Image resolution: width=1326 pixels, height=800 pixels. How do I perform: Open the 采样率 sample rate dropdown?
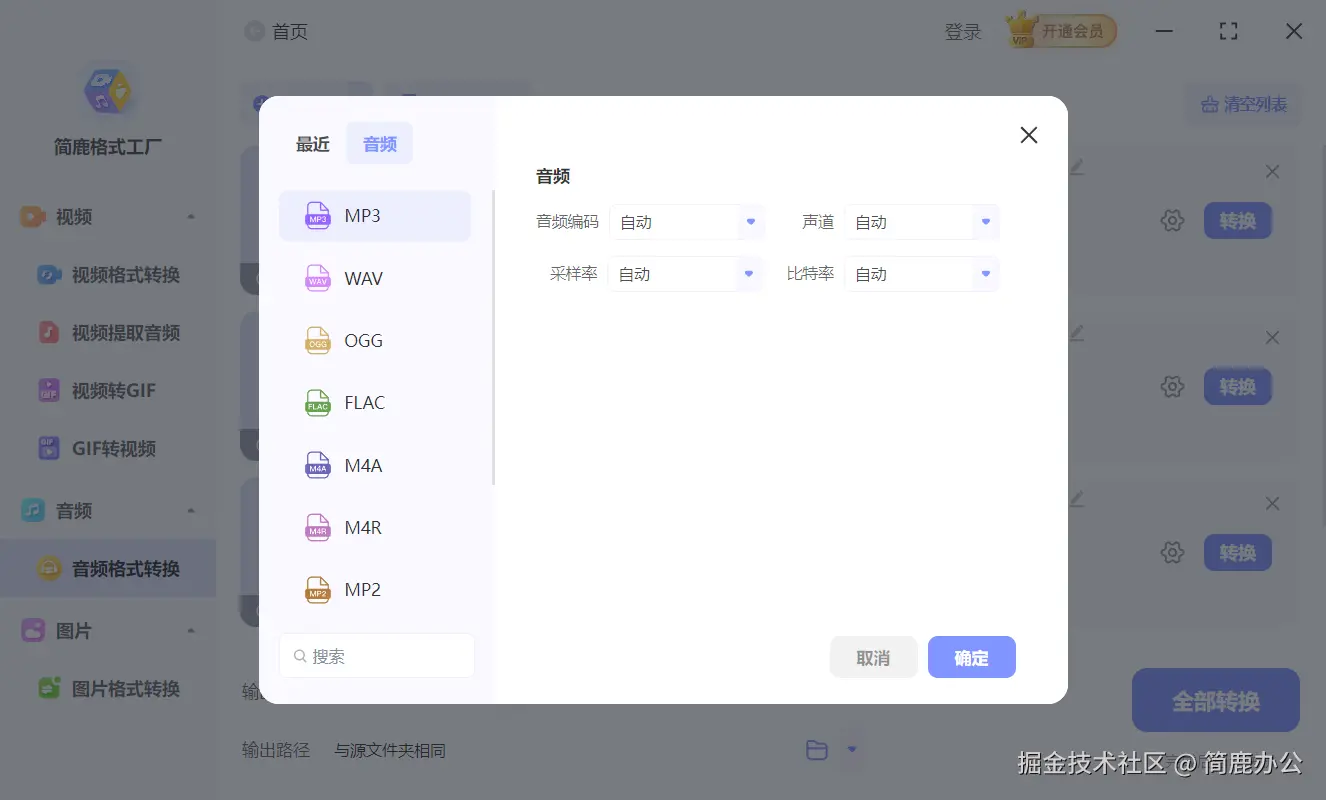pos(686,273)
